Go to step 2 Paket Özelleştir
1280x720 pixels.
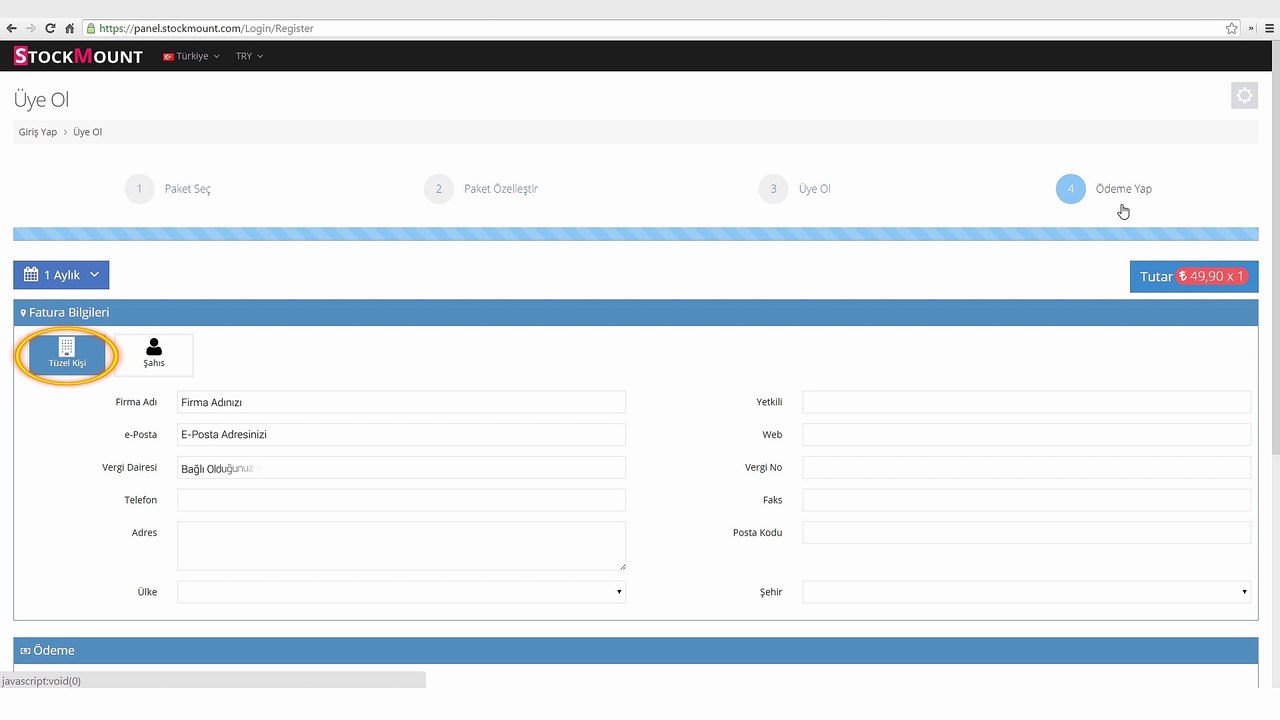481,189
